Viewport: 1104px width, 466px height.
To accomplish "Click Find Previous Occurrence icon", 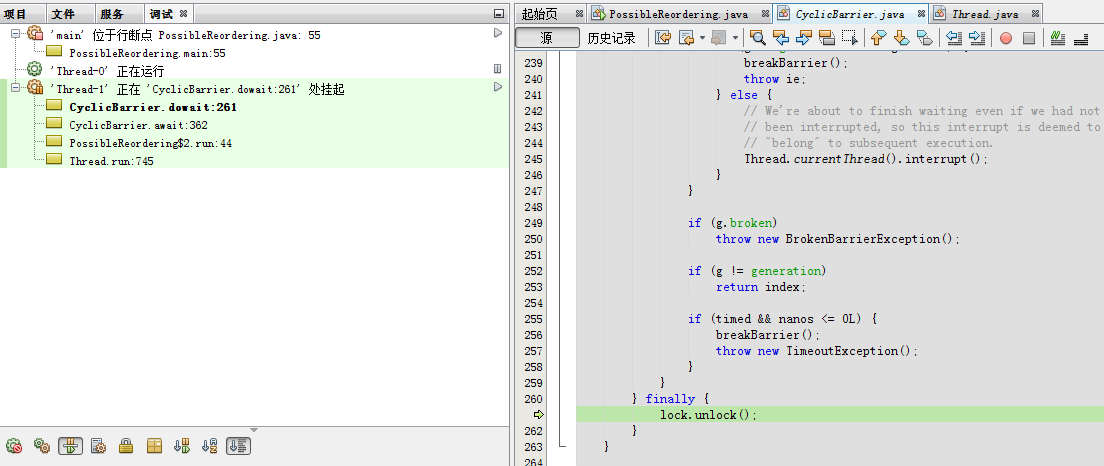I will (781, 38).
